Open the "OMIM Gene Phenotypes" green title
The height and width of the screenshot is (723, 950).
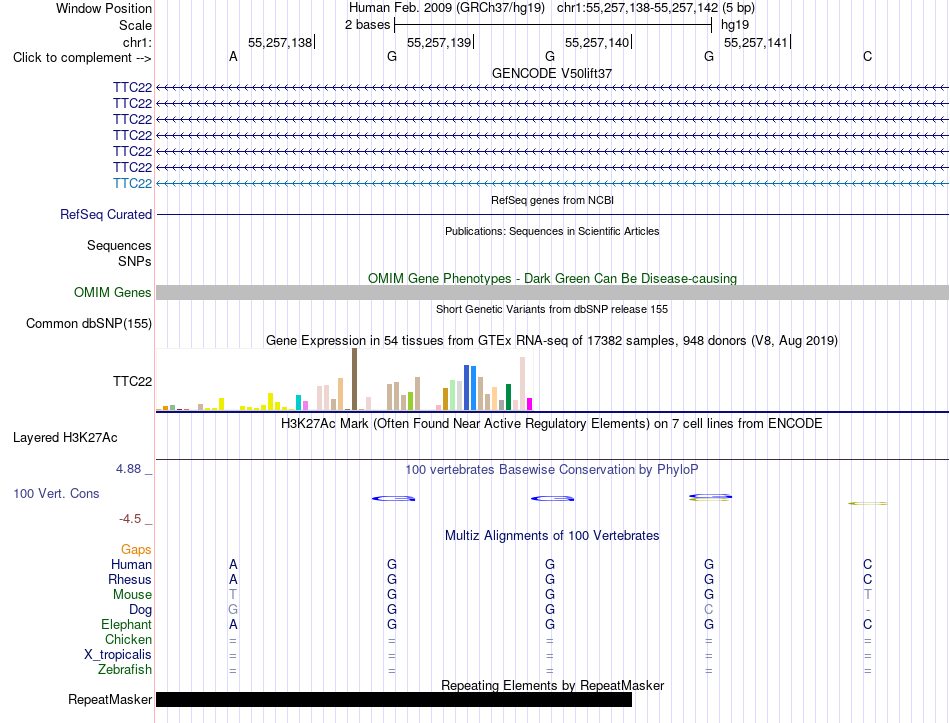point(552,278)
